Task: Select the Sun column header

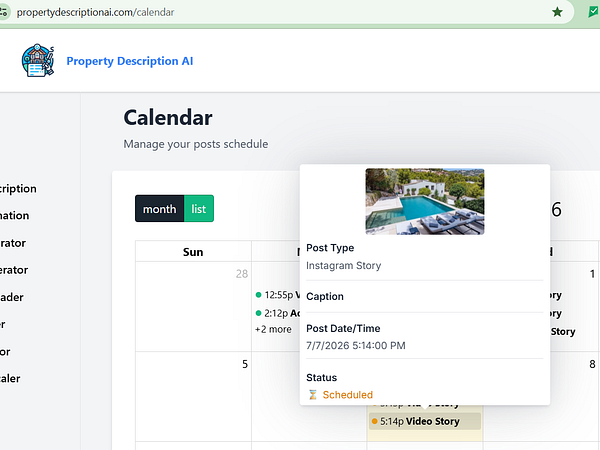Action: [193, 252]
